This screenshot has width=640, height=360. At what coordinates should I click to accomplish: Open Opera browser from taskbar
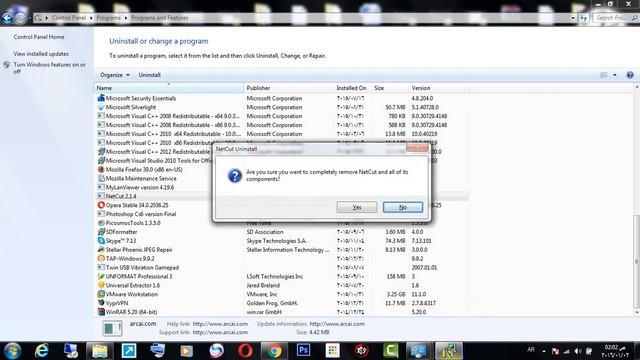[x=245, y=351]
